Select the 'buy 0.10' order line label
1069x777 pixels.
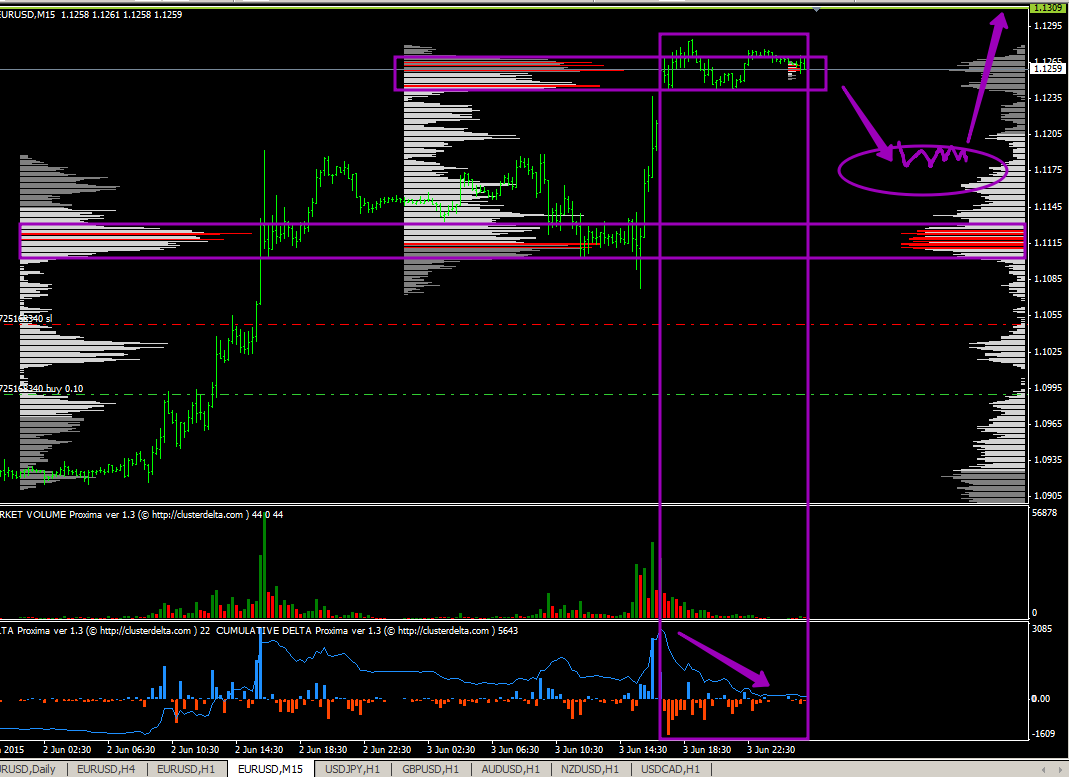coord(42,388)
